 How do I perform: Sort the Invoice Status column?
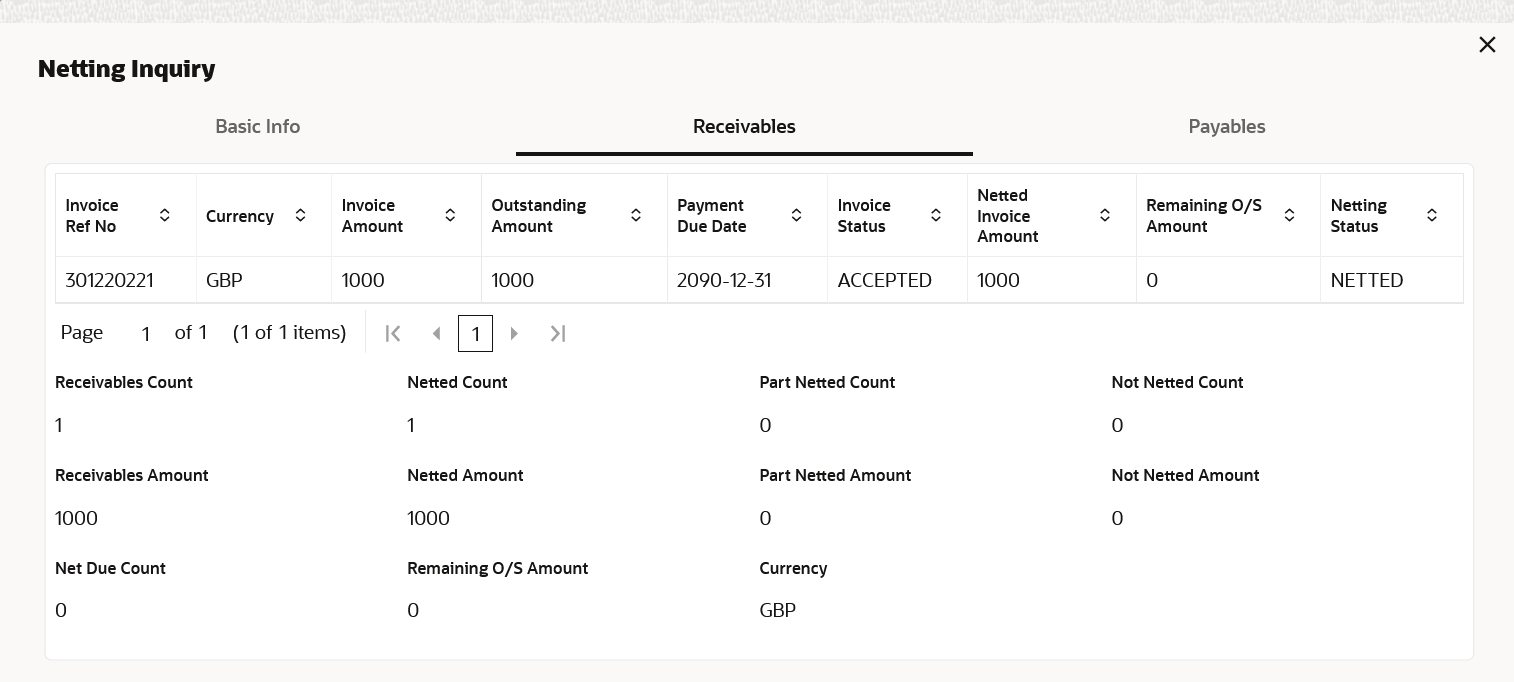[x=936, y=216]
